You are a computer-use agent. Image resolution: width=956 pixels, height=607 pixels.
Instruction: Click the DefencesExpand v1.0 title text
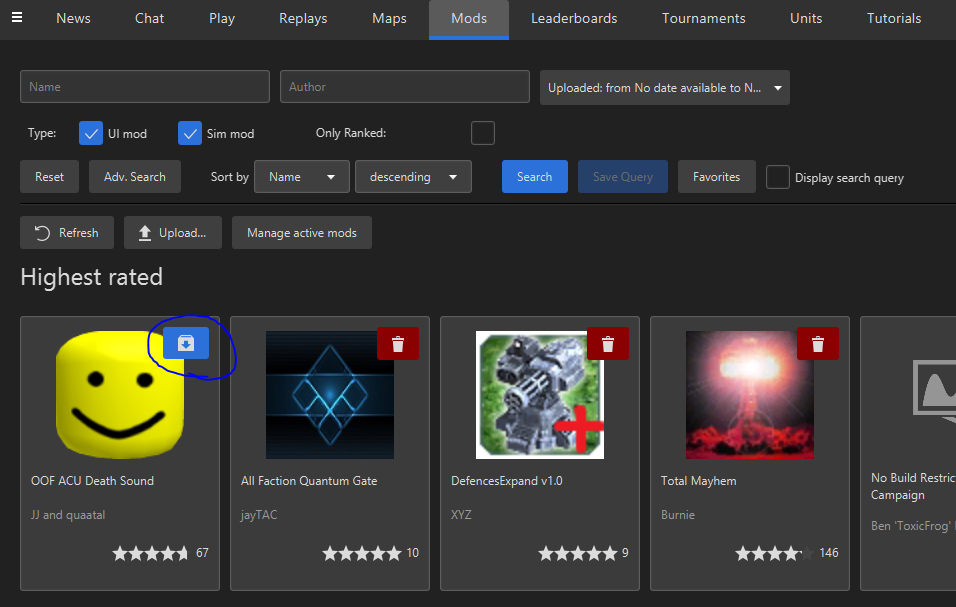tap(507, 481)
